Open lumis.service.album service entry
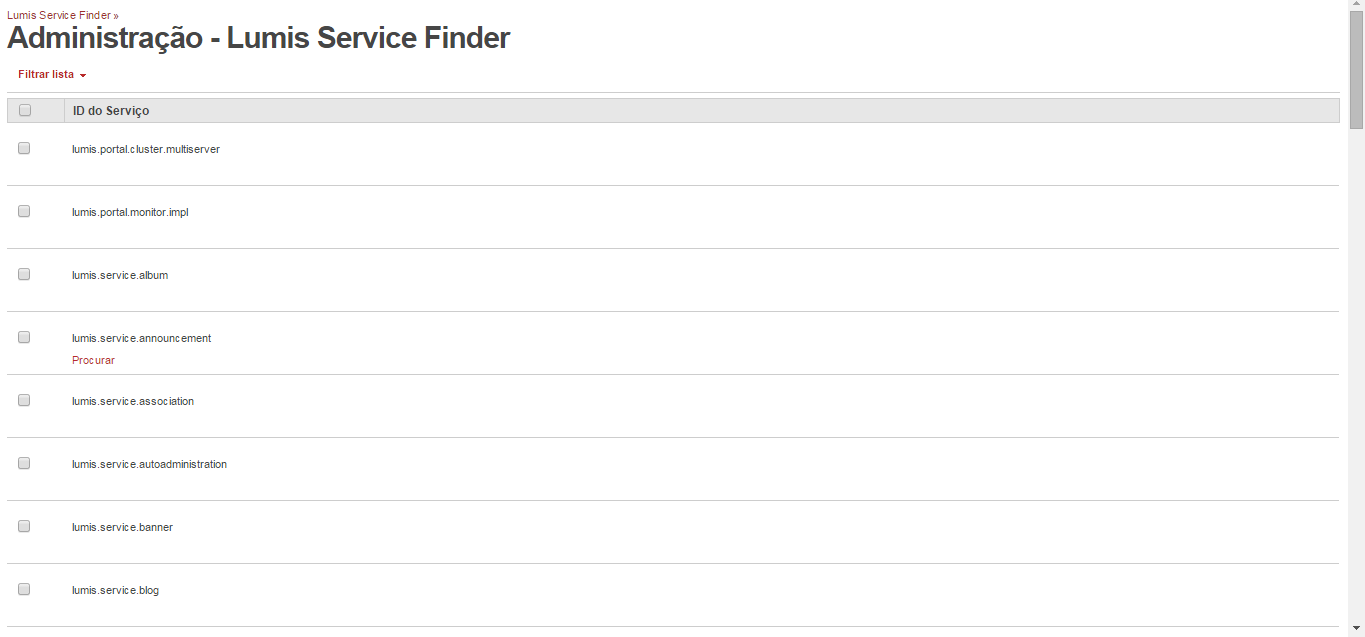 pyautogui.click(x=120, y=275)
